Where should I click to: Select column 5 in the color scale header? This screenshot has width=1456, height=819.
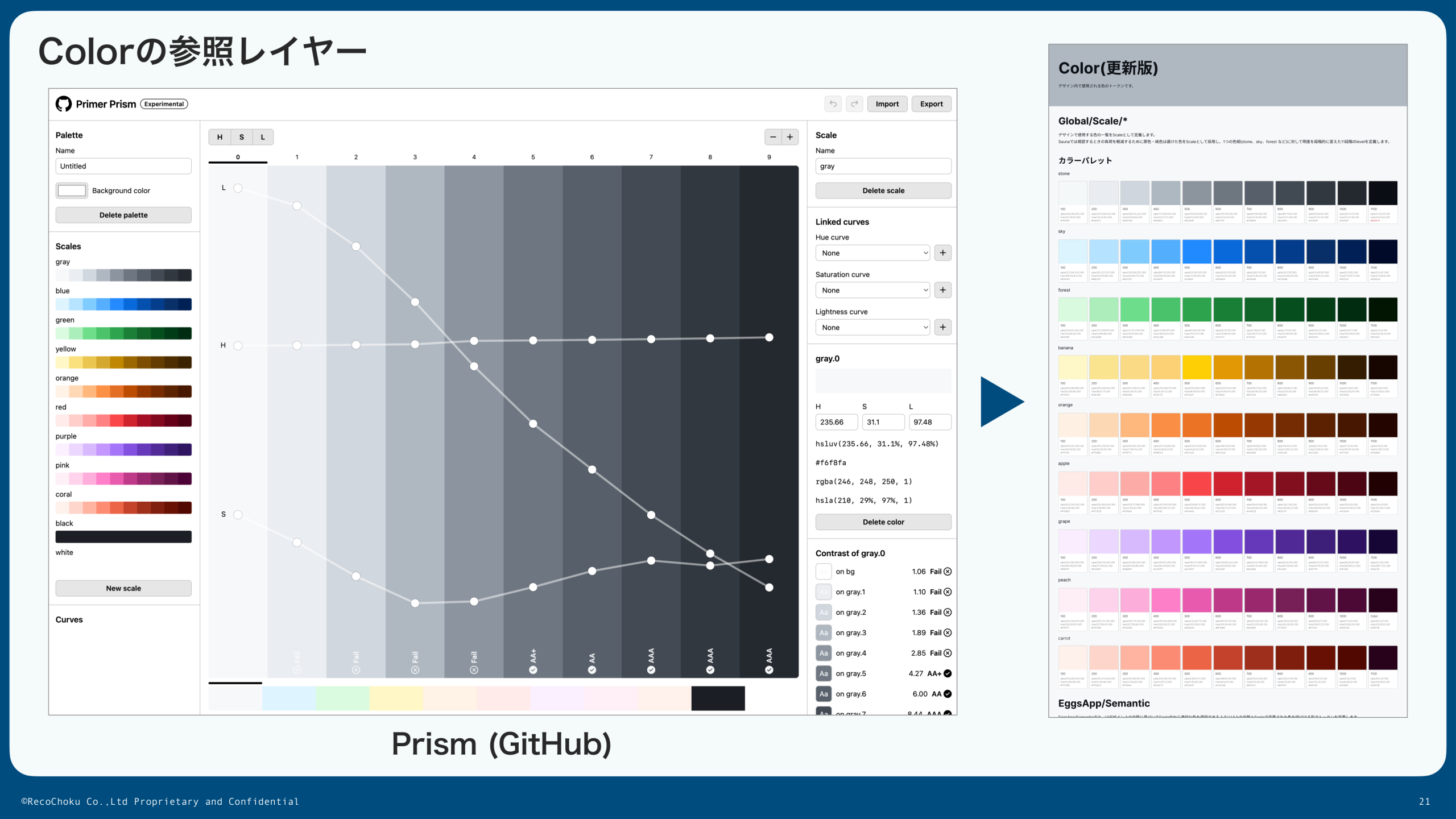click(x=533, y=157)
